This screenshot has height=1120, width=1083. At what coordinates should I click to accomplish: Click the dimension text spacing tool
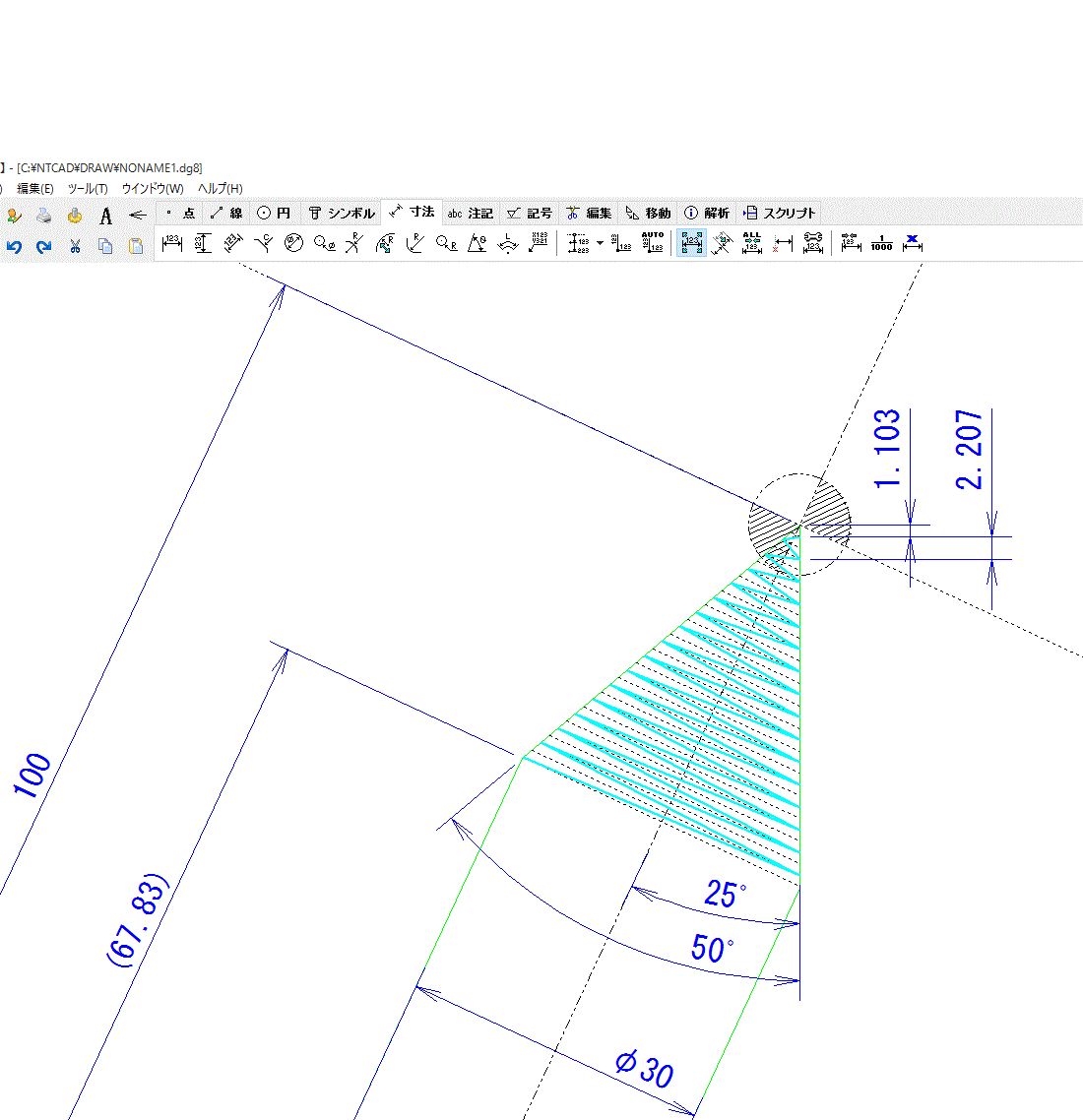point(851,243)
